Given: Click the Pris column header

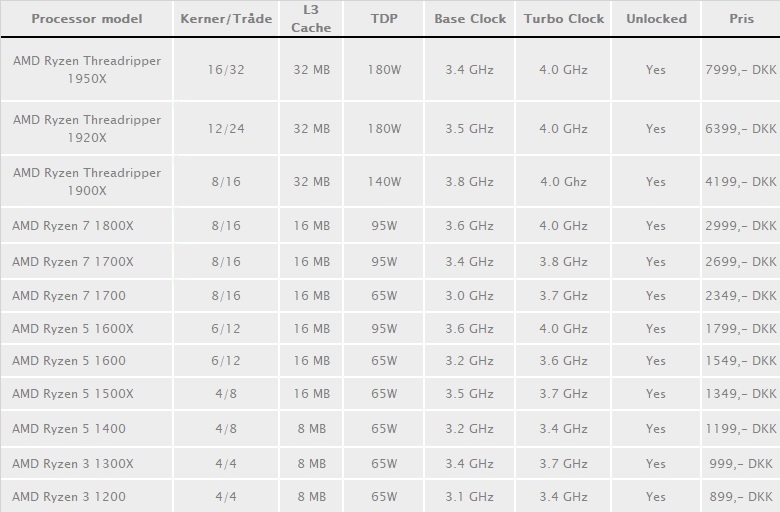Looking at the screenshot, I should tap(741, 19).
